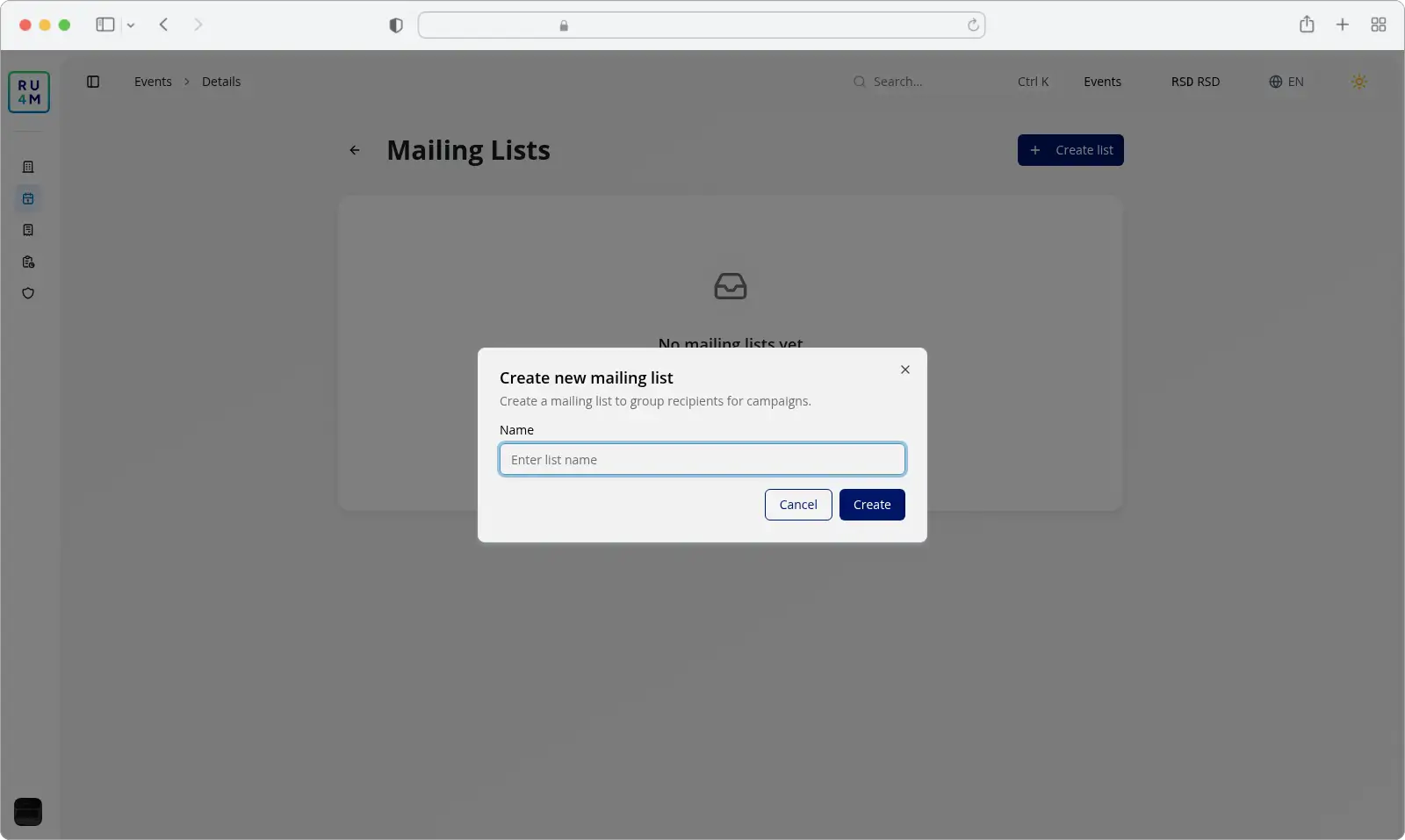Screen dimensions: 1405x840
Task: Click the RU4M logo icon
Action: click(x=29, y=92)
